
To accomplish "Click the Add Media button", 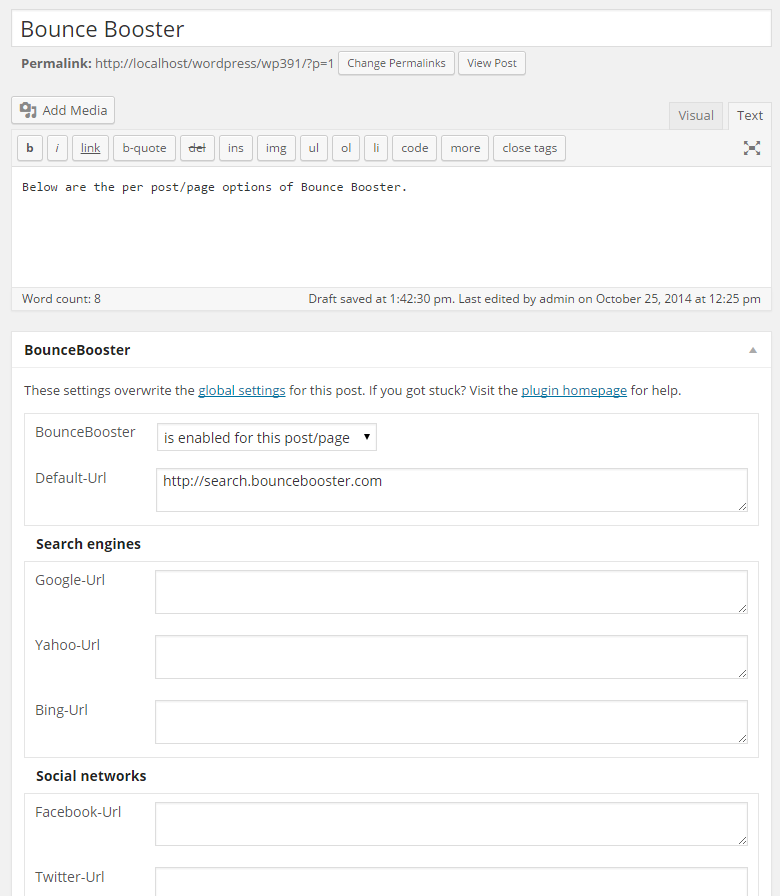I will pos(63,110).
